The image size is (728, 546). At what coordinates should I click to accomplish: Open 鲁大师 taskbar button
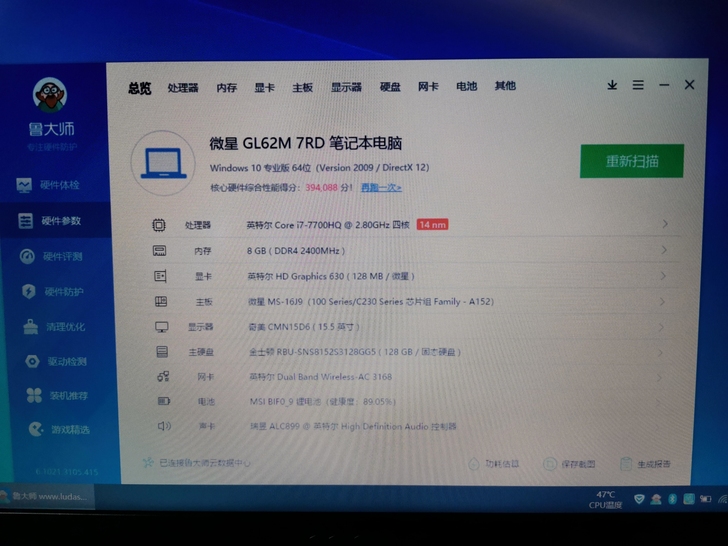pyautogui.click(x=46, y=497)
